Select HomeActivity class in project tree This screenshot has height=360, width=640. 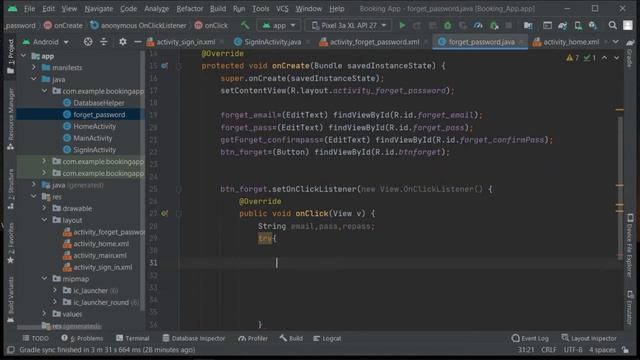[x=94, y=126]
